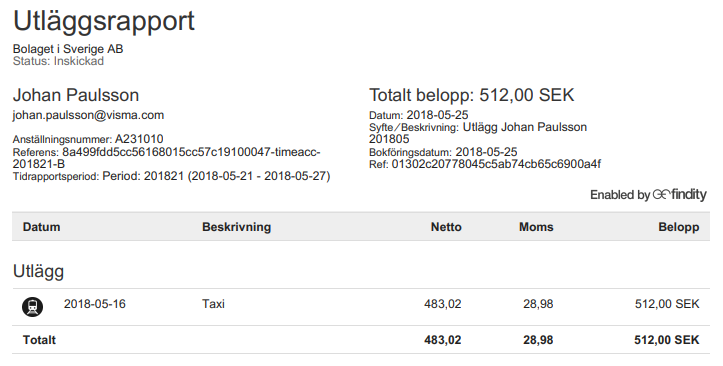This screenshot has width=723, height=366.
Task: Select the Utlägg section heading
Action: click(x=38, y=272)
